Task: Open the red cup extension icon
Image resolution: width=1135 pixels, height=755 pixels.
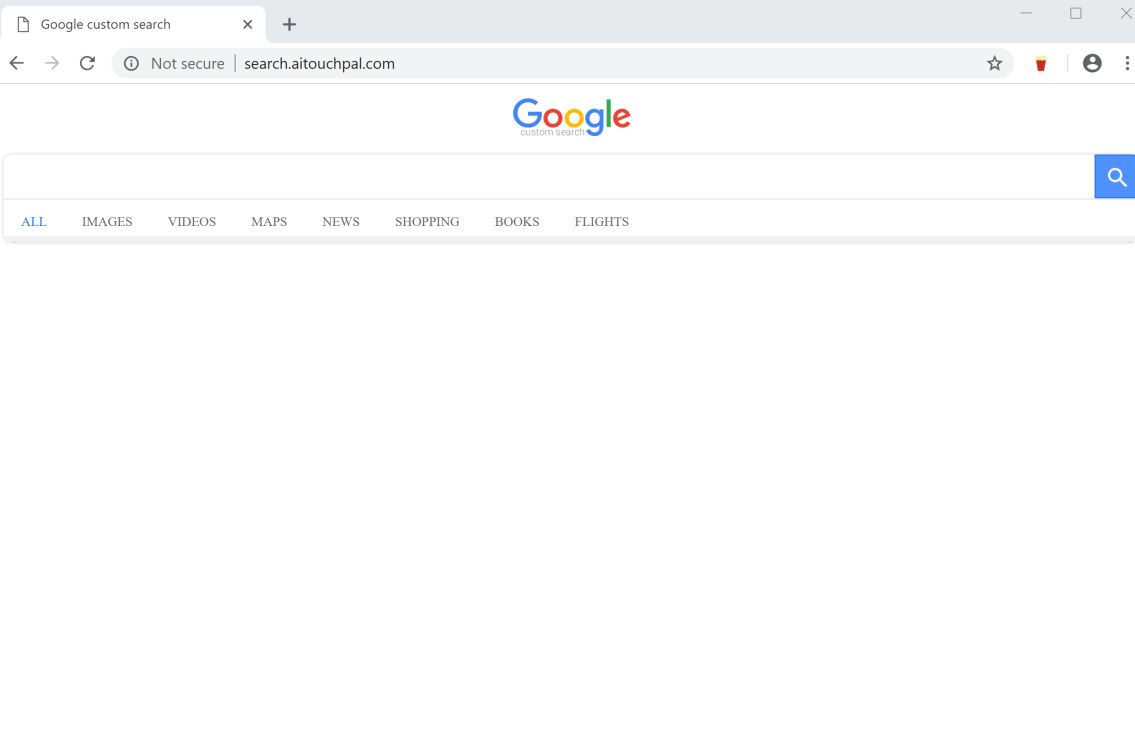Action: [x=1041, y=64]
